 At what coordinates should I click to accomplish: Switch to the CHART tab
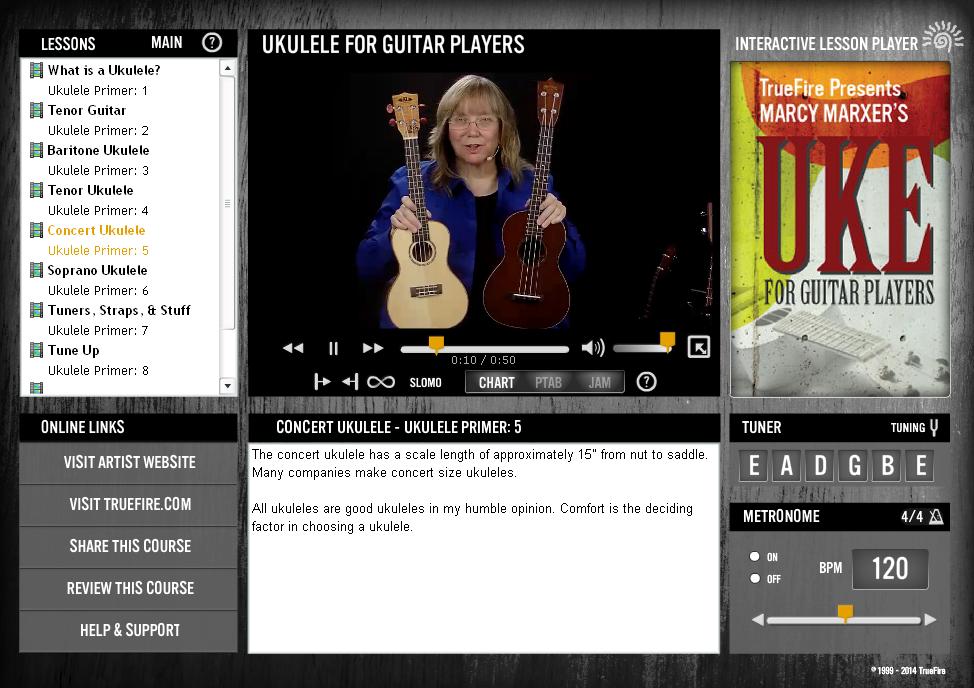pos(496,382)
